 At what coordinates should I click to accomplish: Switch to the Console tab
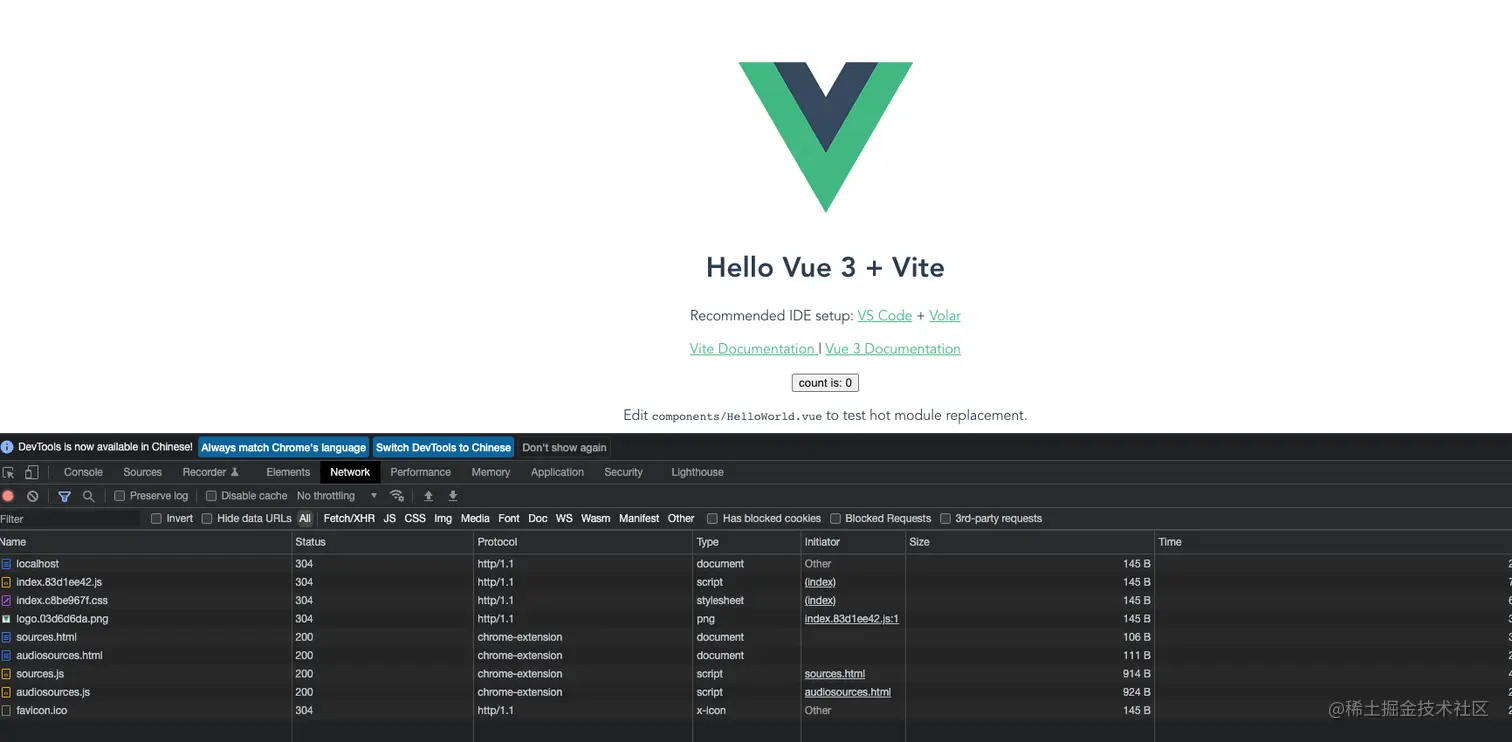pos(83,472)
